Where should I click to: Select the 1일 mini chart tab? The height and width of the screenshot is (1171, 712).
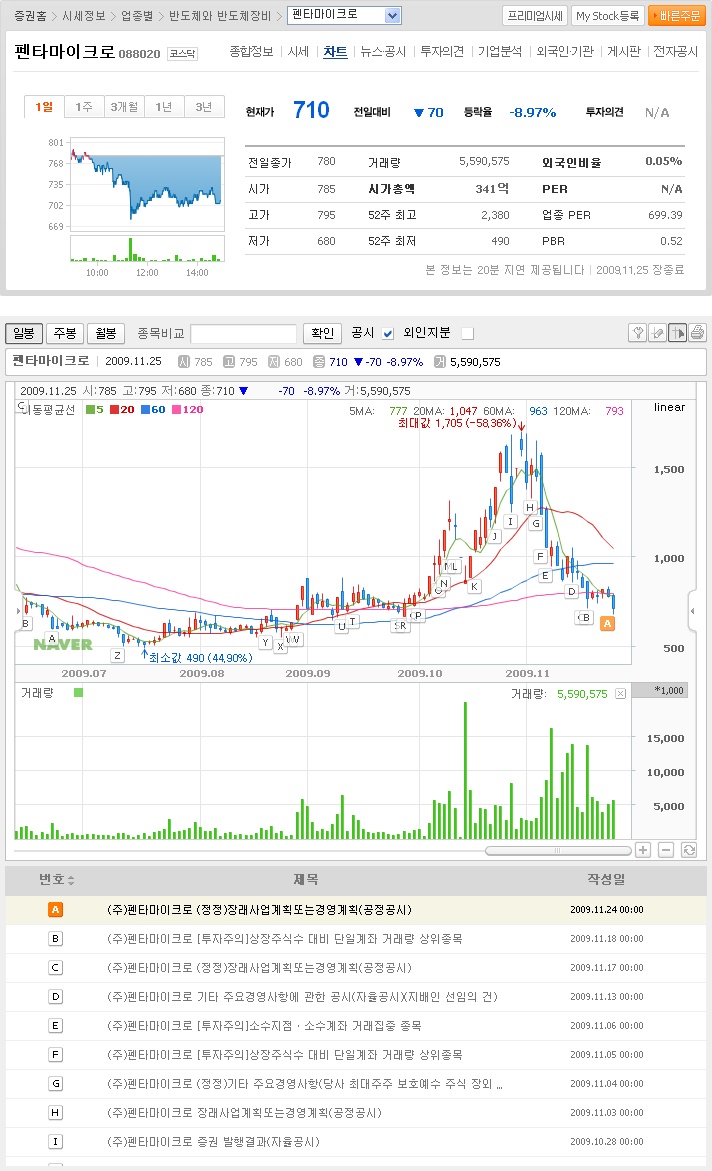[44, 107]
